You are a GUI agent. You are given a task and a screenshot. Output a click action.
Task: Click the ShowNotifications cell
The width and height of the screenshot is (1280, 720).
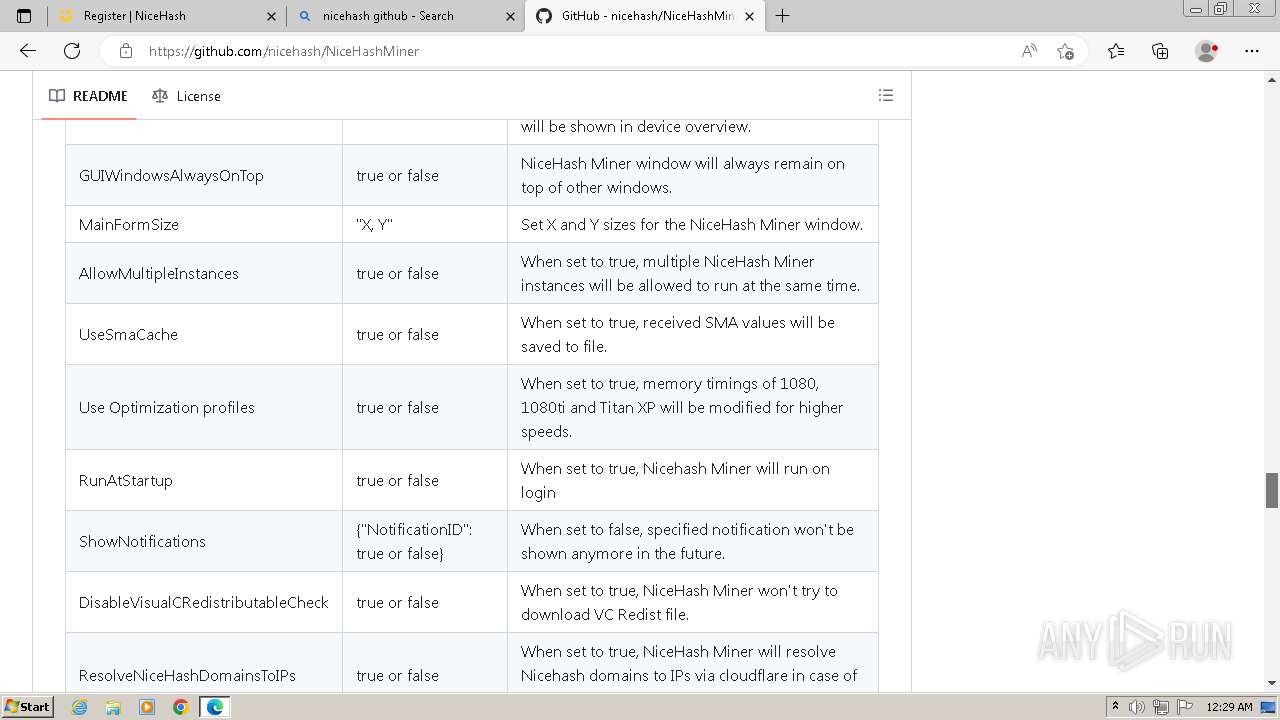(x=204, y=541)
